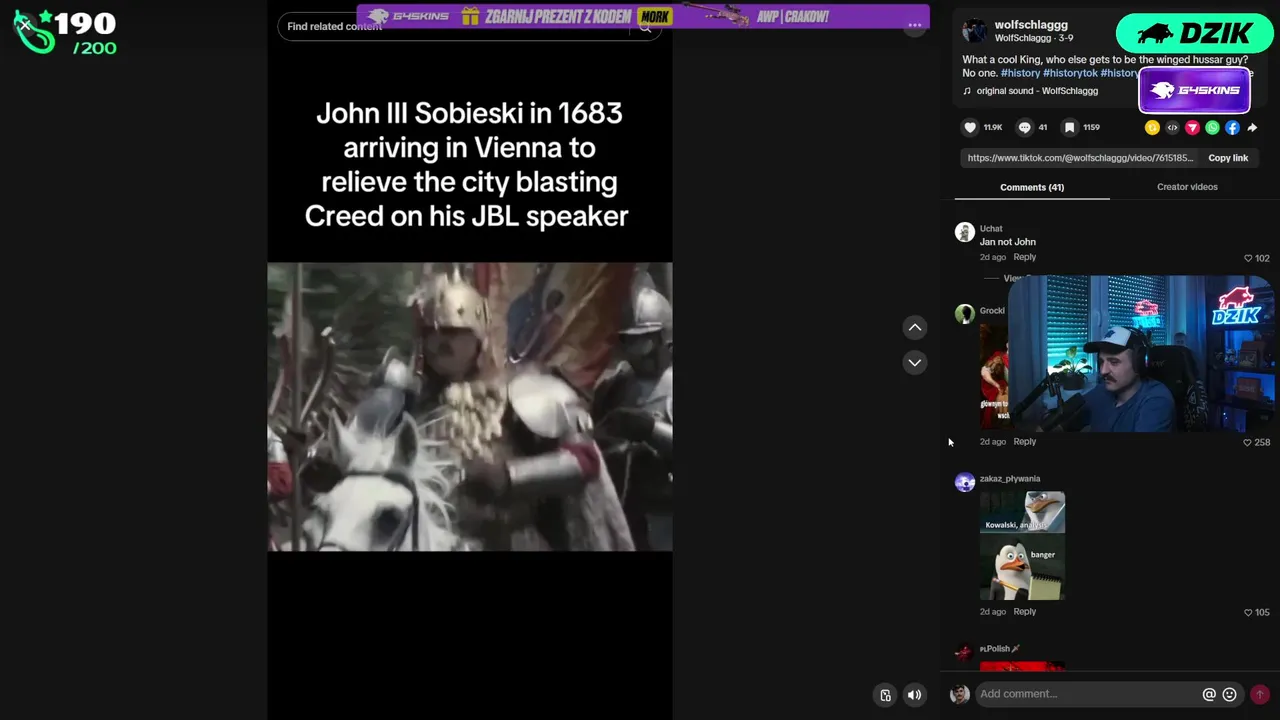Click the mention @ icon in comment box

pos(1209,694)
